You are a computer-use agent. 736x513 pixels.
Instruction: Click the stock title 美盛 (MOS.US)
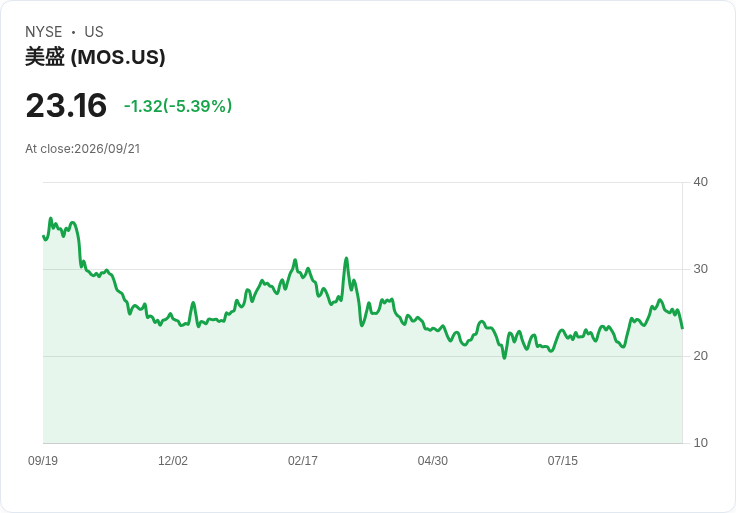[95, 57]
